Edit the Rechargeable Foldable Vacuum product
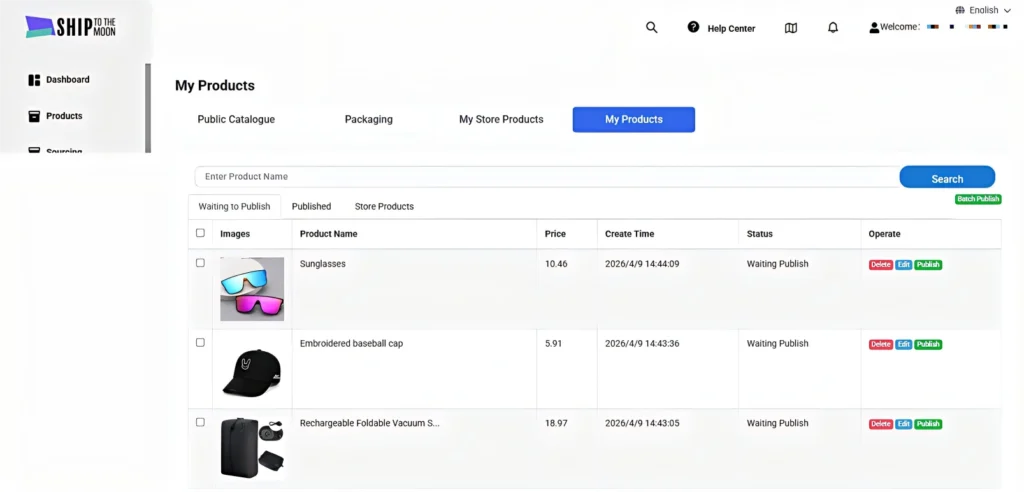1024x492 pixels. coord(904,424)
